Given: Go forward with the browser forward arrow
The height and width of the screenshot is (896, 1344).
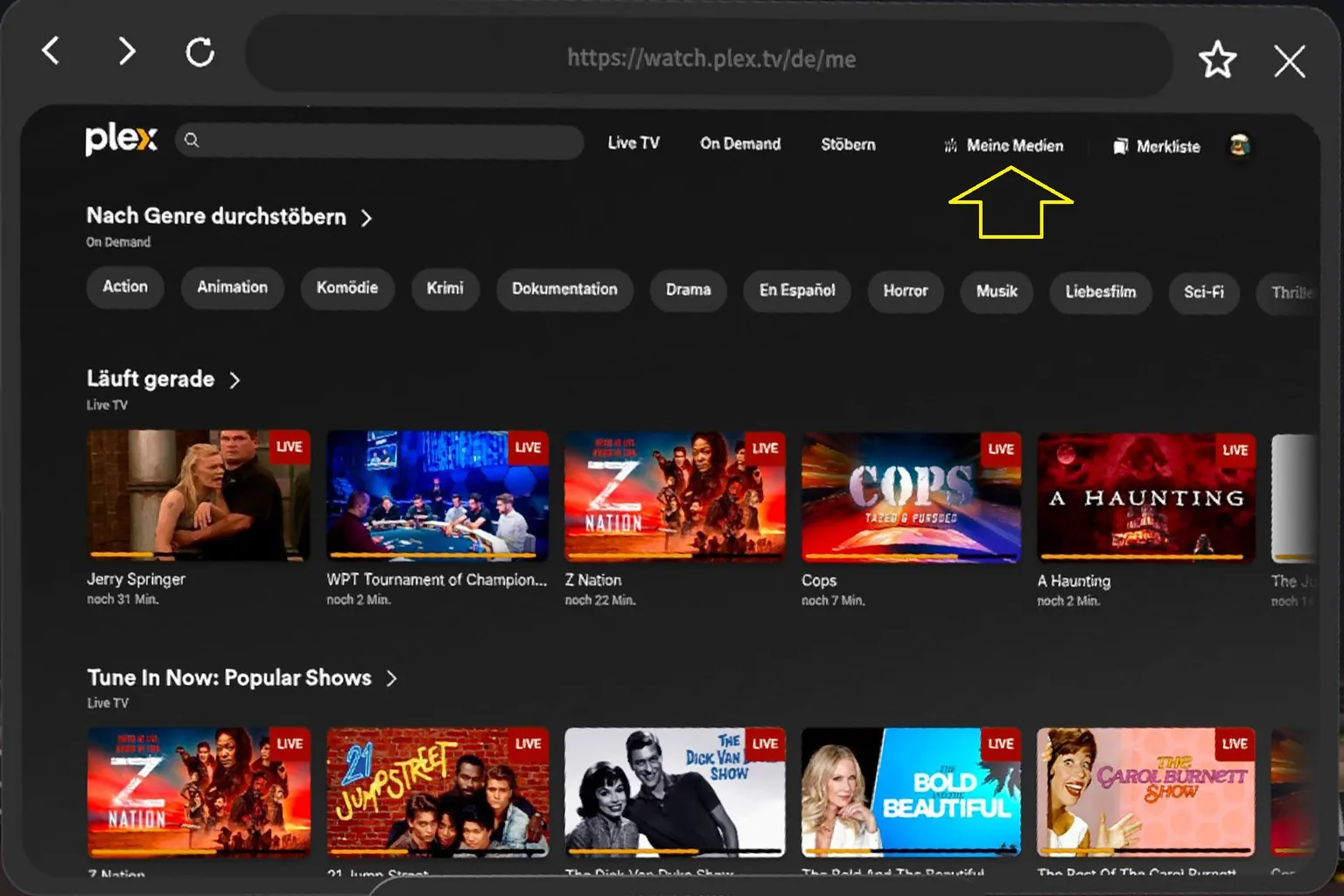Looking at the screenshot, I should click(127, 51).
